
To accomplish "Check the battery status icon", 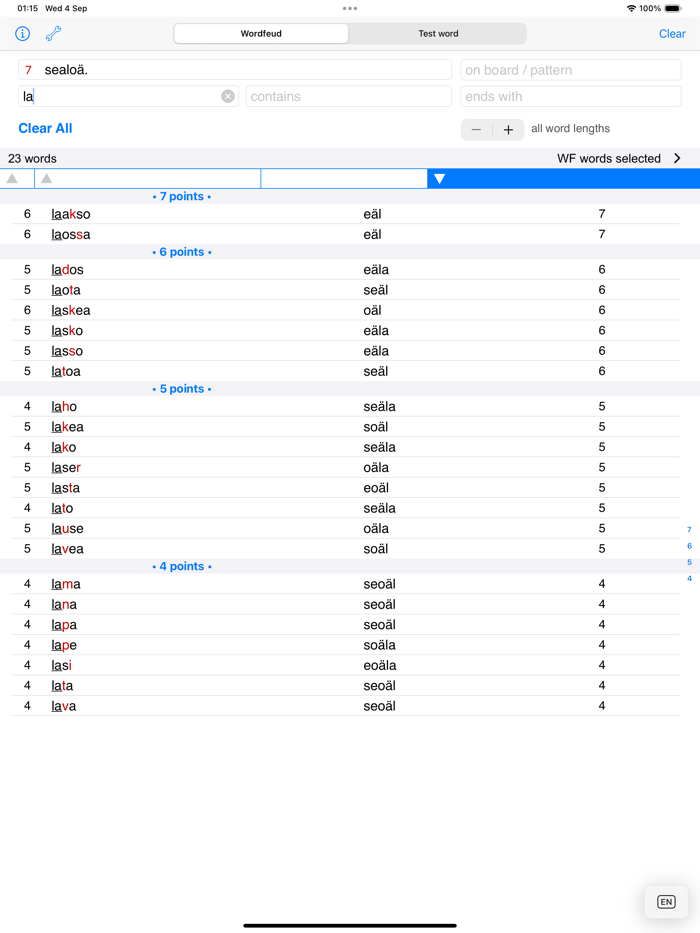I will pyautogui.click(x=673, y=8).
